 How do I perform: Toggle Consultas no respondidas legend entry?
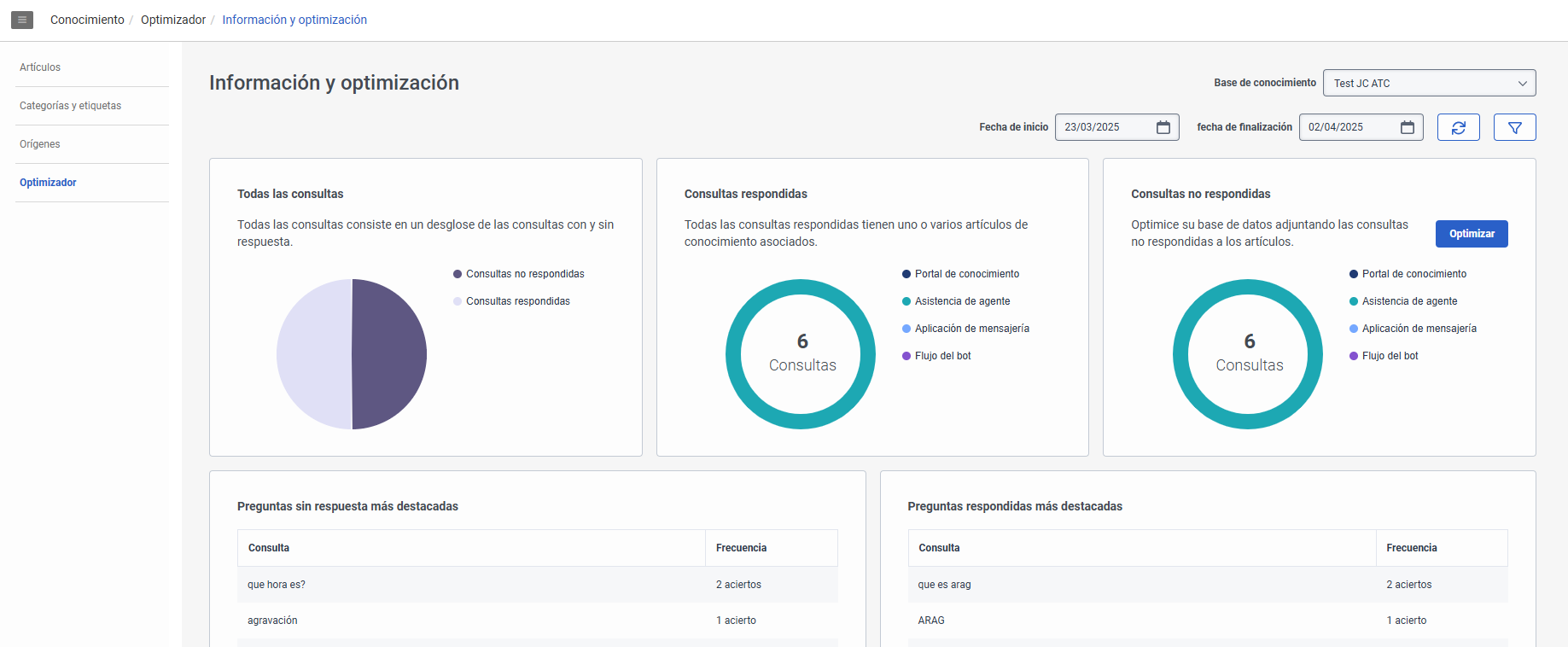(x=519, y=274)
